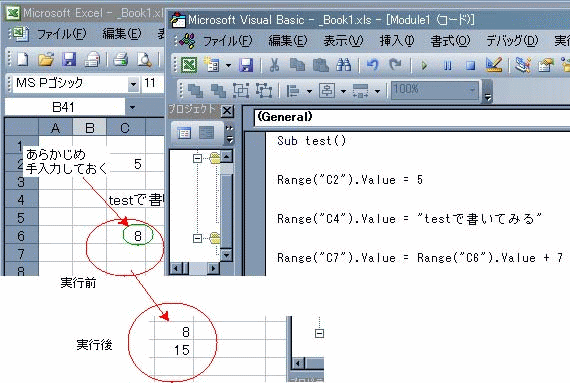Image resolution: width=570 pixels, height=383 pixels.
Task: Collapse the top project tree node
Action: point(197,158)
